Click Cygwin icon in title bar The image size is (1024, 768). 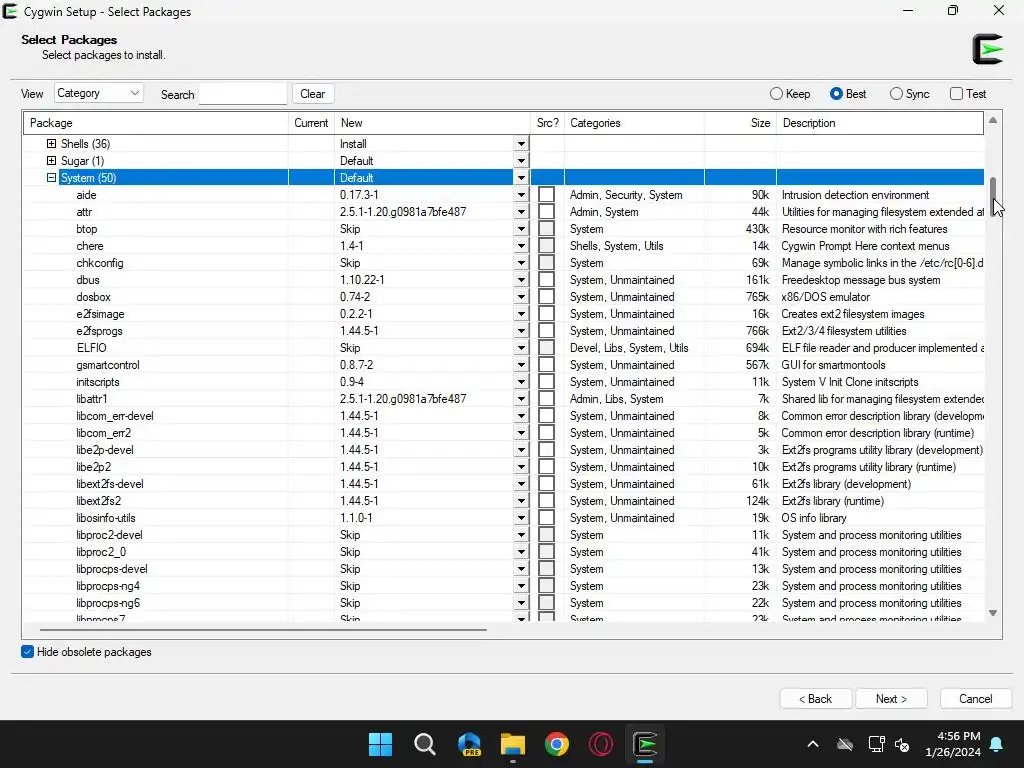click(10, 11)
